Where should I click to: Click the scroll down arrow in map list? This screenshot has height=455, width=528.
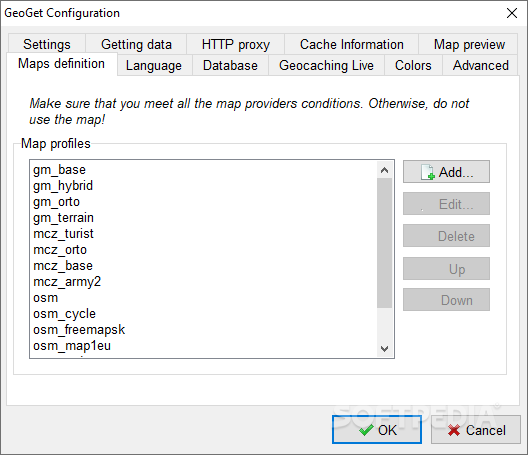click(x=384, y=349)
